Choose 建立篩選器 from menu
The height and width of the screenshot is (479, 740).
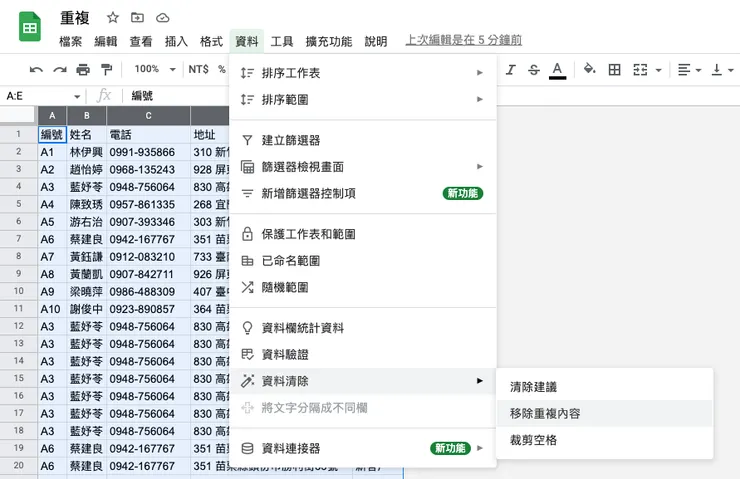(x=362, y=140)
